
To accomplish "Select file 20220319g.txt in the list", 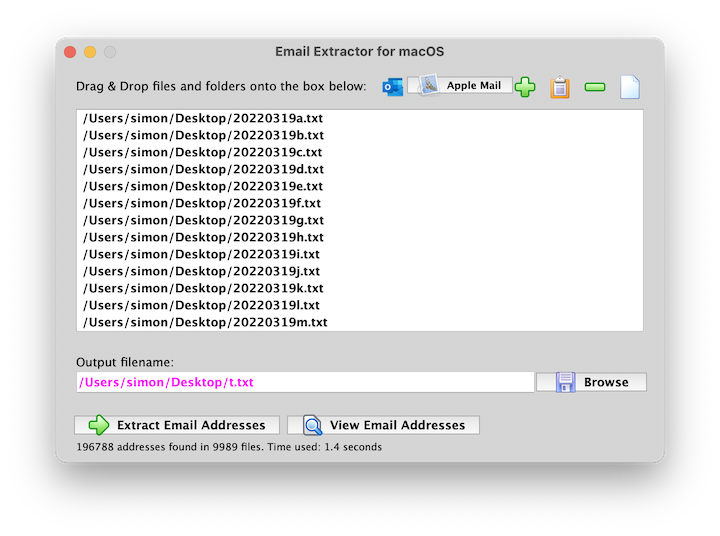I will click(x=360, y=220).
